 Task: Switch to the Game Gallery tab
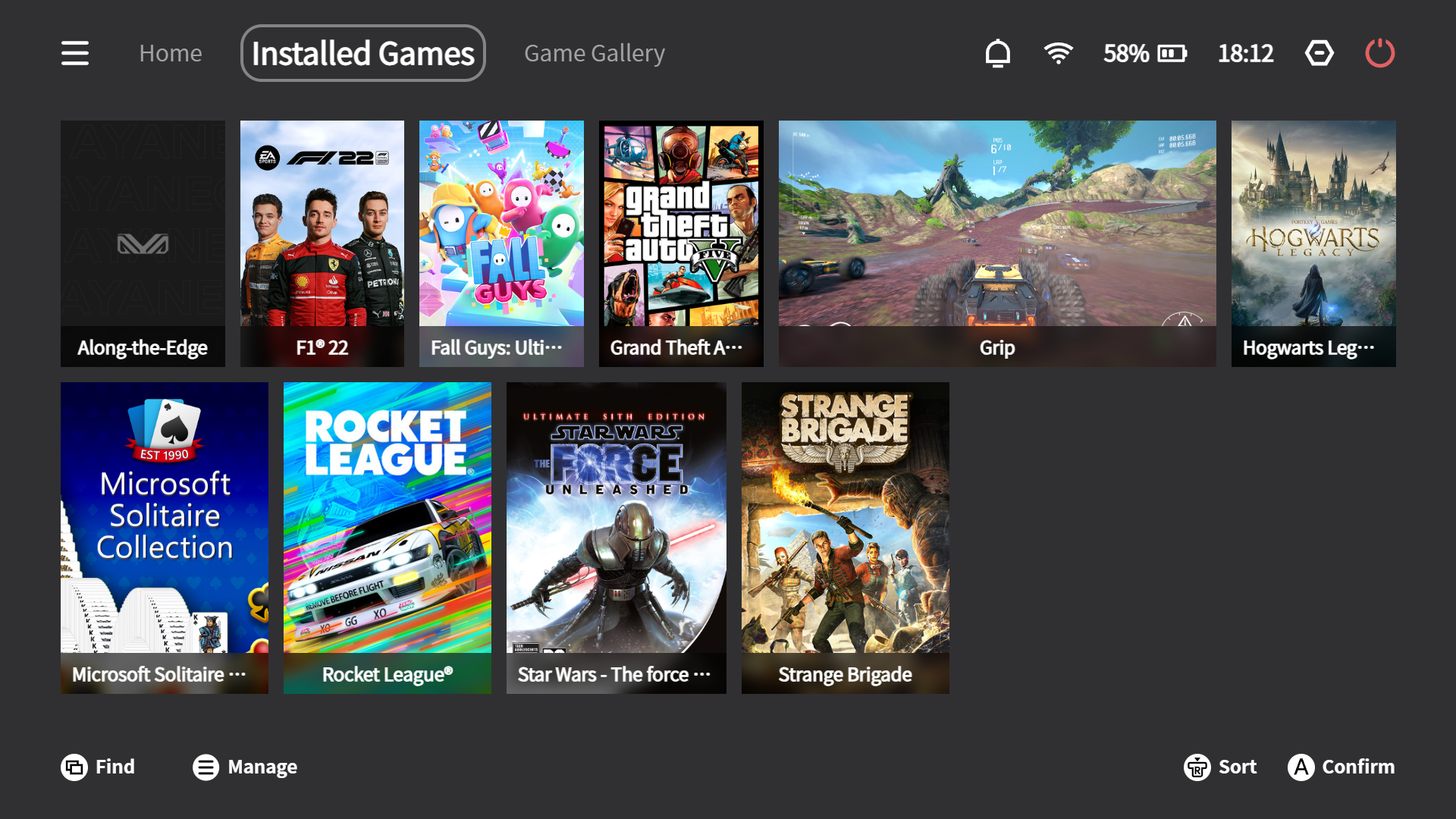pos(595,53)
